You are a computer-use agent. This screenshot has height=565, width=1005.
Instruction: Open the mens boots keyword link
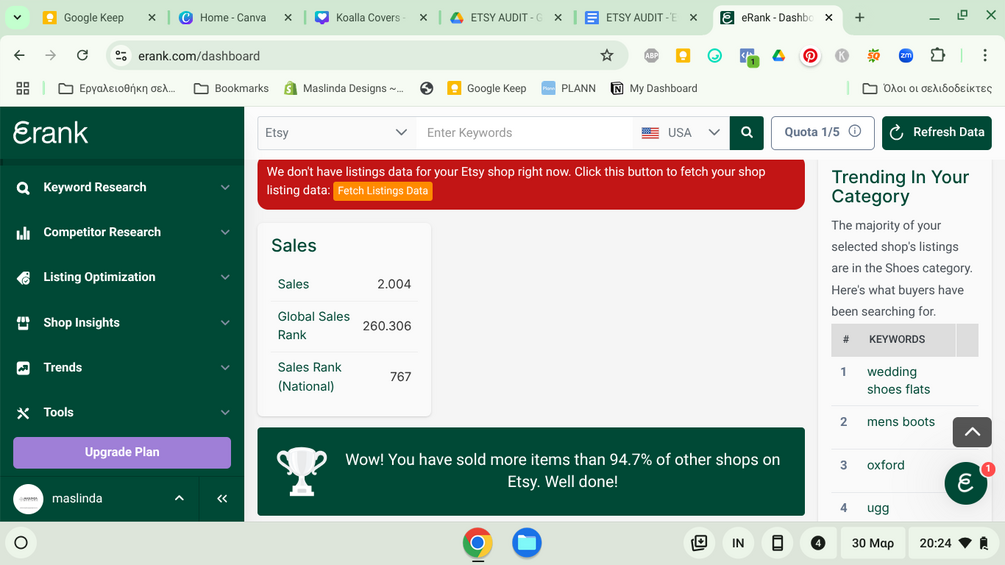point(901,422)
